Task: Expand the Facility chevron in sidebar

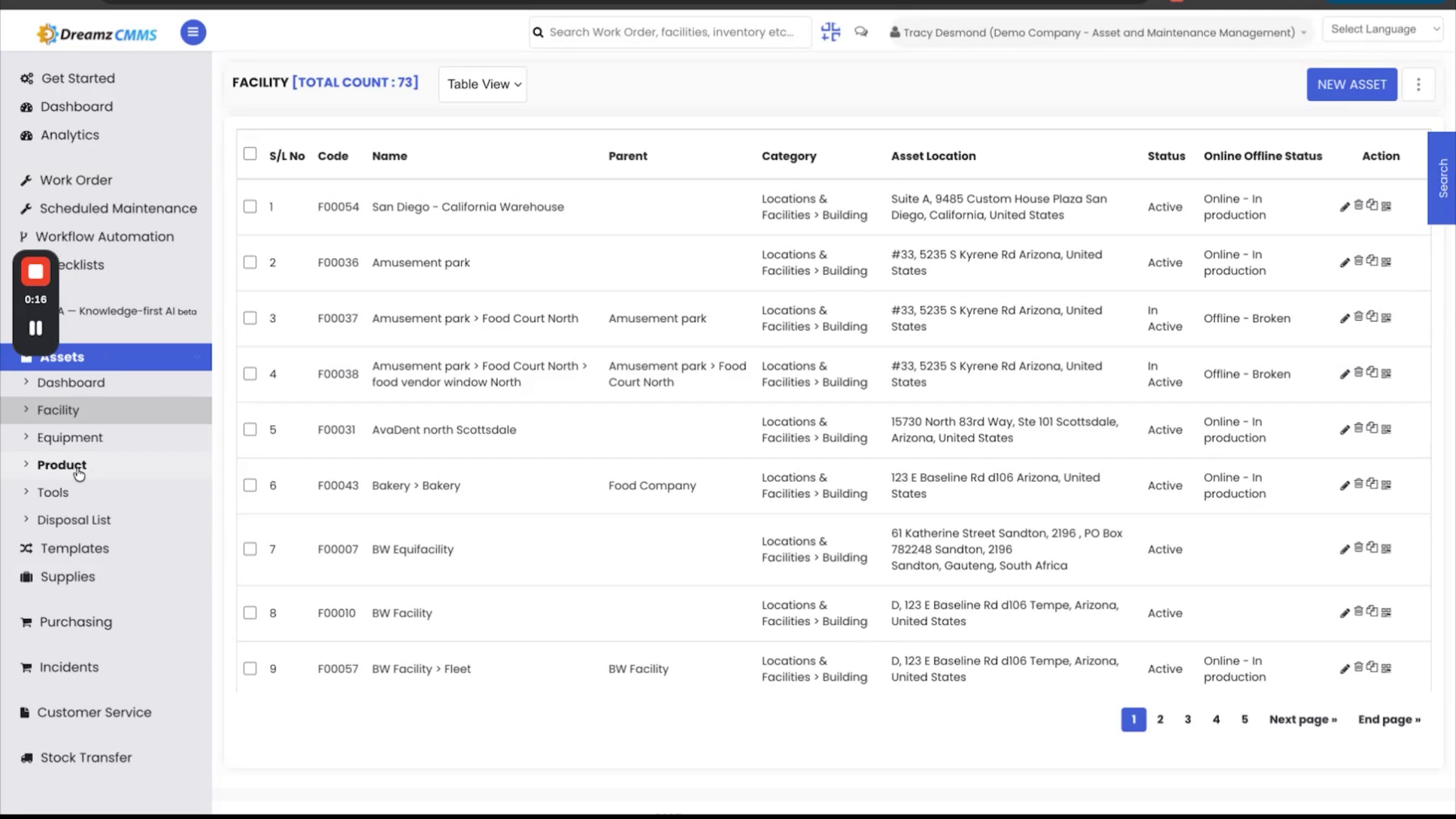Action: point(26,409)
